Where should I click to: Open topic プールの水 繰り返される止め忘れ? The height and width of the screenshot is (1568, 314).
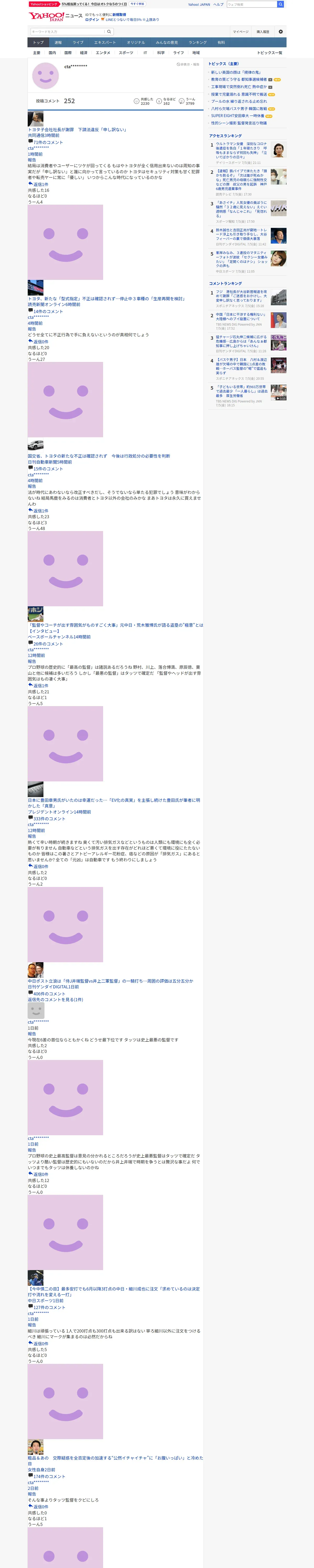point(239,101)
